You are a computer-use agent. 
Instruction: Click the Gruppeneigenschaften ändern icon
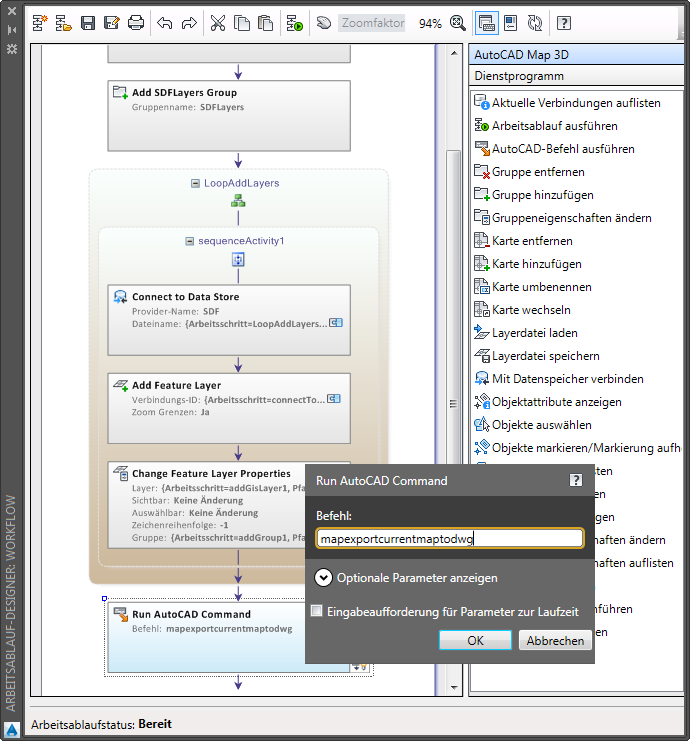pyautogui.click(x=482, y=217)
